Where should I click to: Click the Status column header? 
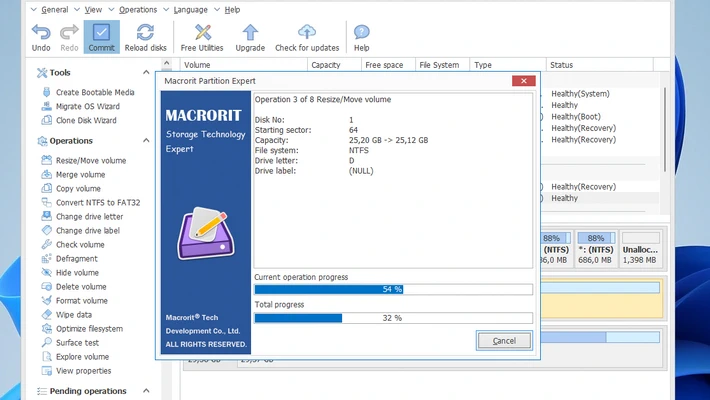click(600, 65)
